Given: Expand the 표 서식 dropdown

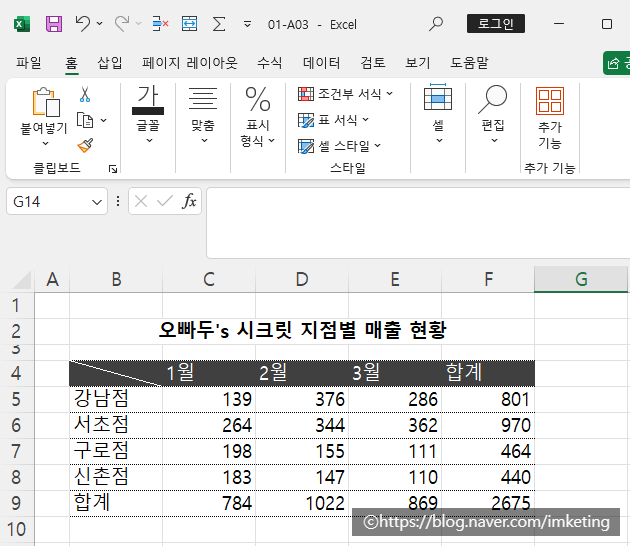Looking at the screenshot, I should [x=336, y=120].
